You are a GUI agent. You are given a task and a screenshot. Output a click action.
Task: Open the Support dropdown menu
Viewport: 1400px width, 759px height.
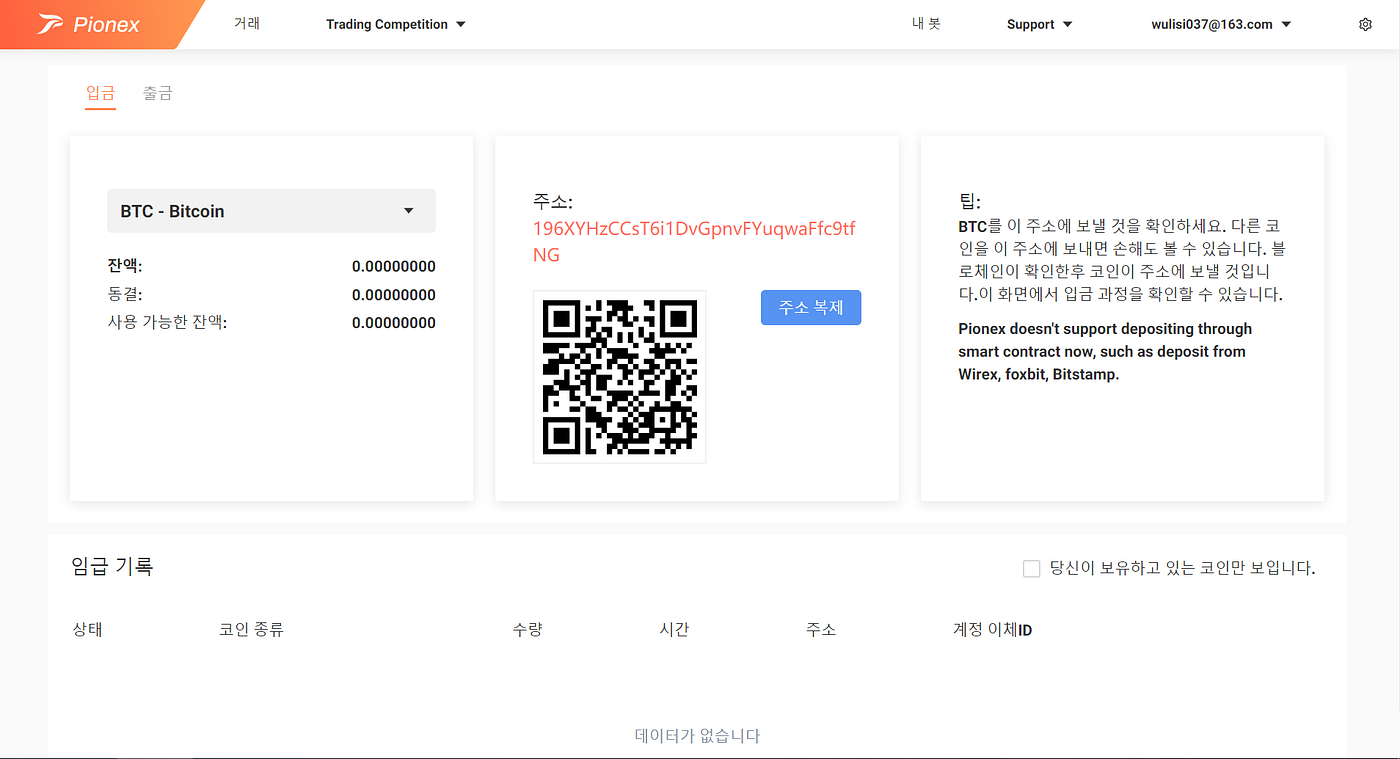click(1040, 24)
